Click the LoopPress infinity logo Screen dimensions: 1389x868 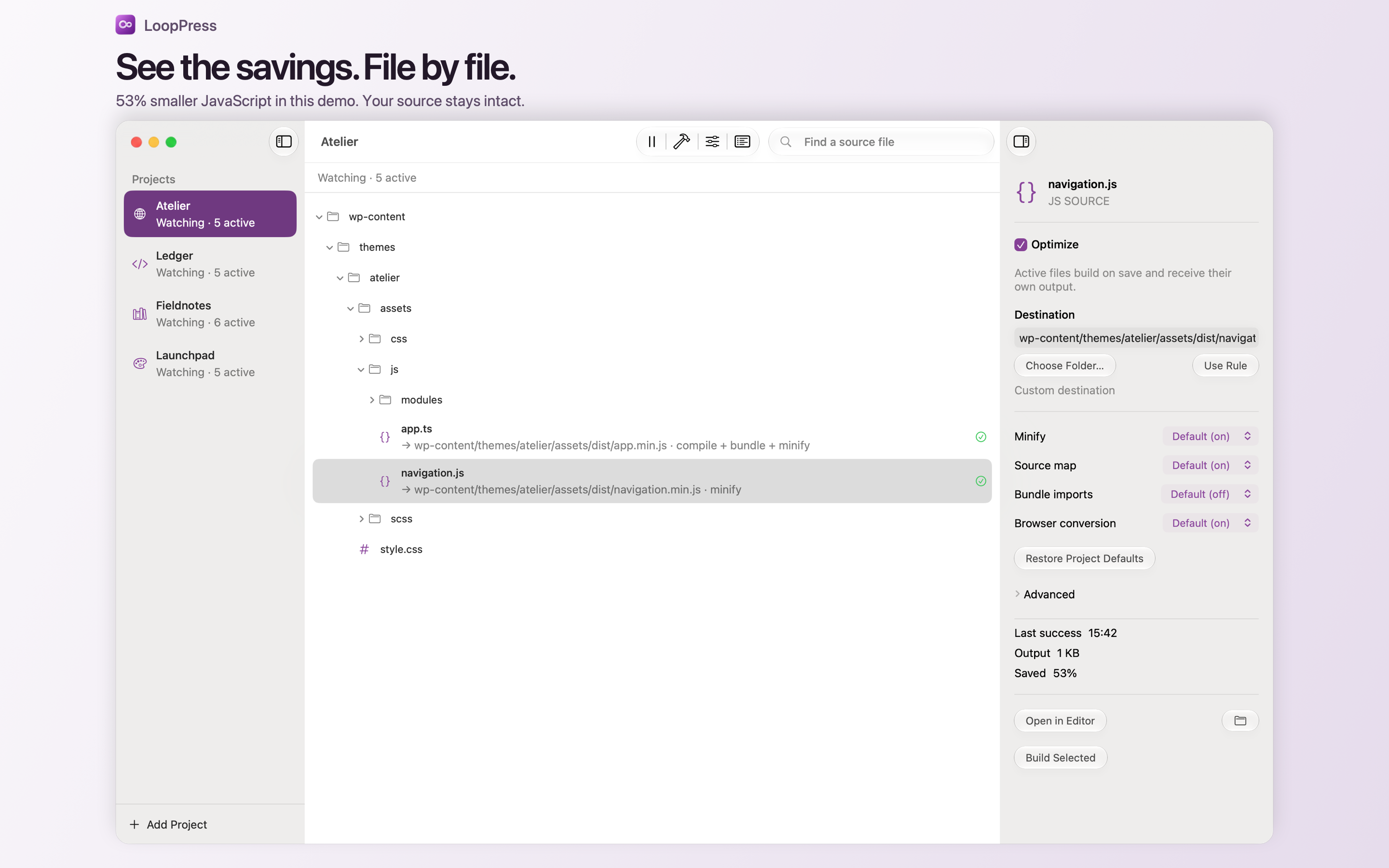pos(125,25)
